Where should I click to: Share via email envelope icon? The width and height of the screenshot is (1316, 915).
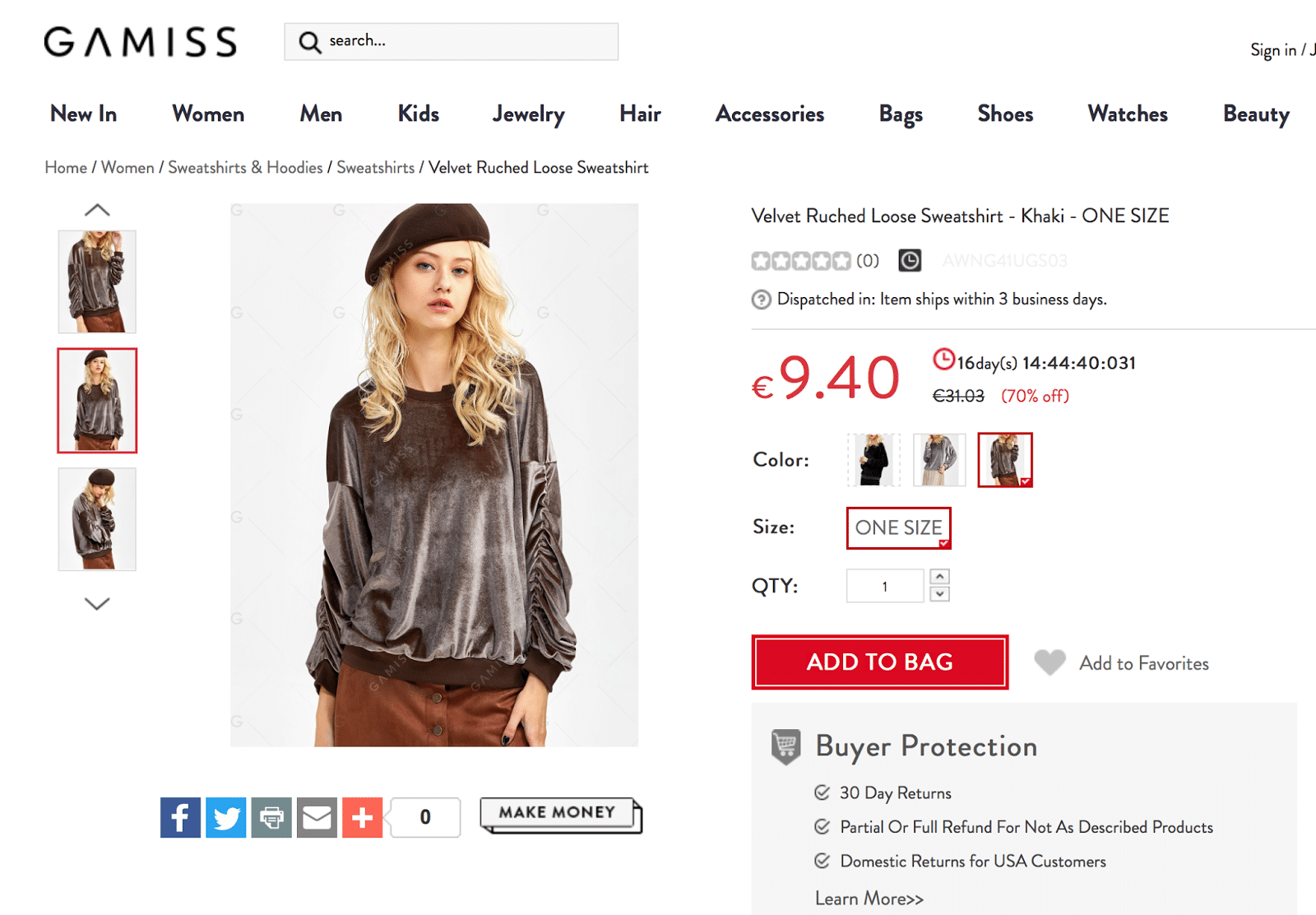[x=317, y=817]
